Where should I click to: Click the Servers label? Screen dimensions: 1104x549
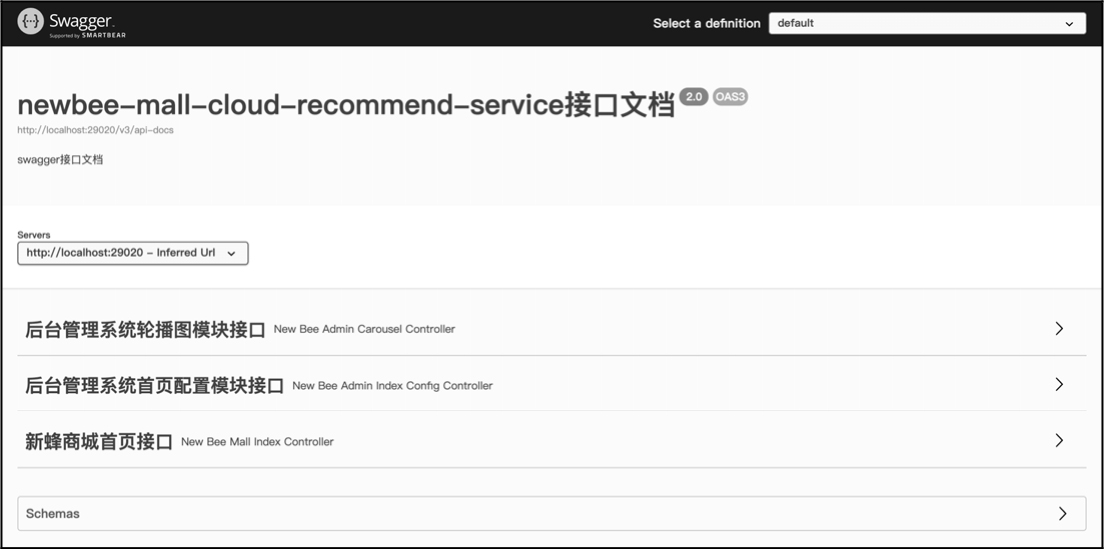coord(34,235)
